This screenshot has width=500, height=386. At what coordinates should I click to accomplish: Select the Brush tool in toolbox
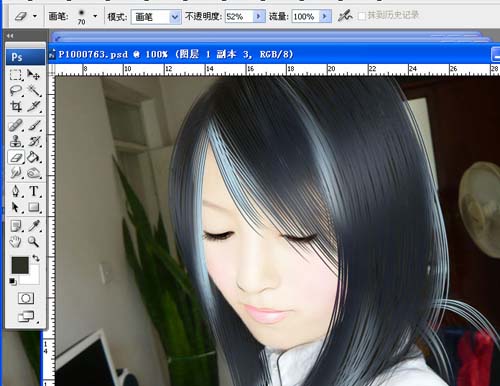pos(34,126)
